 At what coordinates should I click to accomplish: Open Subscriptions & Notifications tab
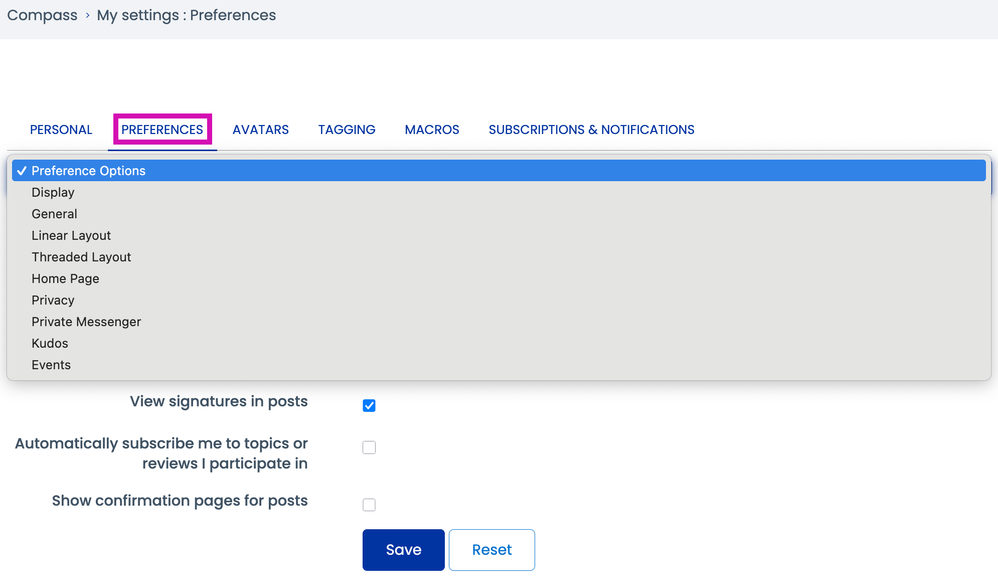[x=591, y=130]
